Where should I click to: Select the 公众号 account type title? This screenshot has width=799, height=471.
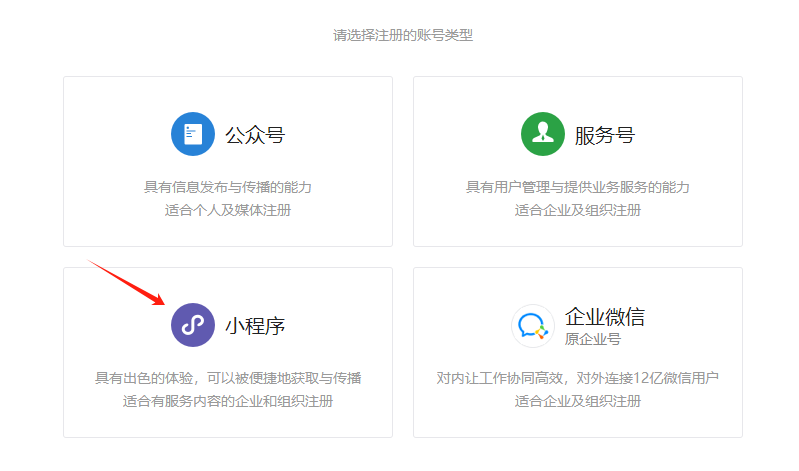click(x=255, y=135)
